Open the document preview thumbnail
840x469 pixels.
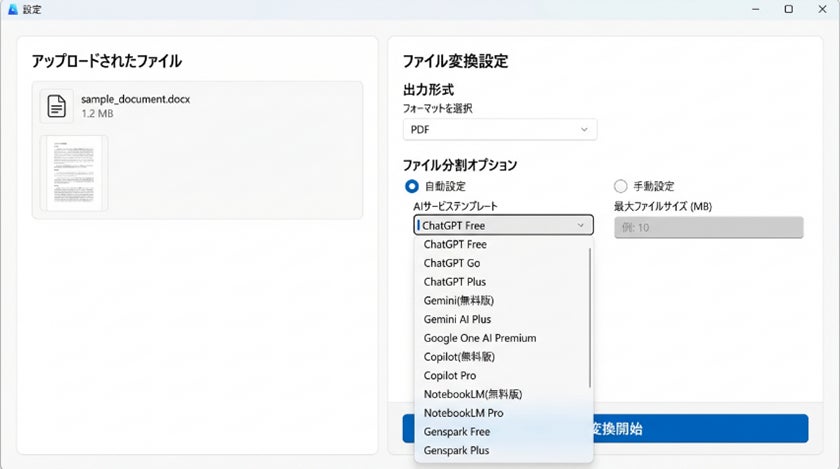pos(74,173)
